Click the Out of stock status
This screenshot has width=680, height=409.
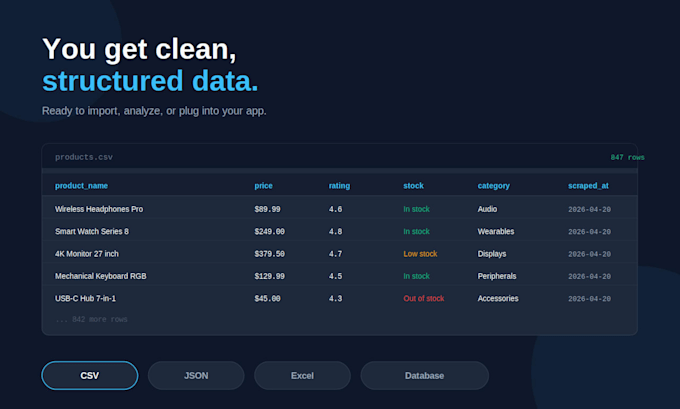[x=424, y=298]
